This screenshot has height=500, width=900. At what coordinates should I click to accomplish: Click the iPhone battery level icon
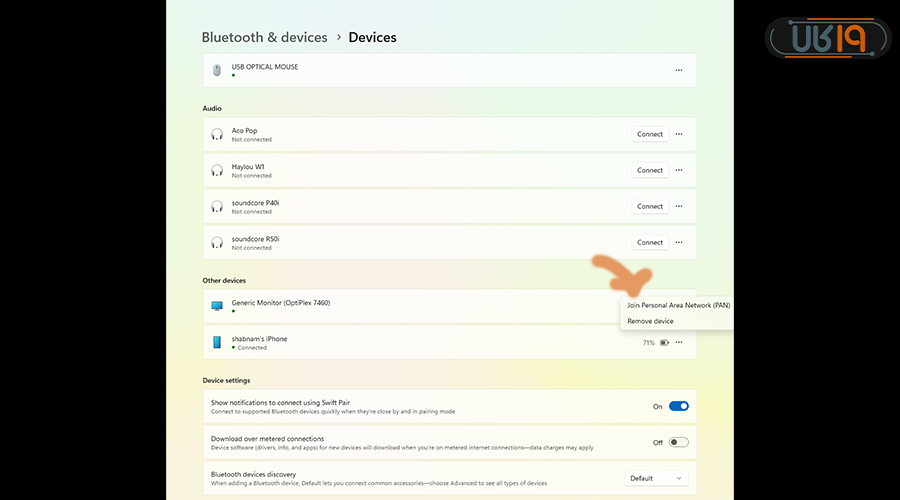tap(663, 342)
